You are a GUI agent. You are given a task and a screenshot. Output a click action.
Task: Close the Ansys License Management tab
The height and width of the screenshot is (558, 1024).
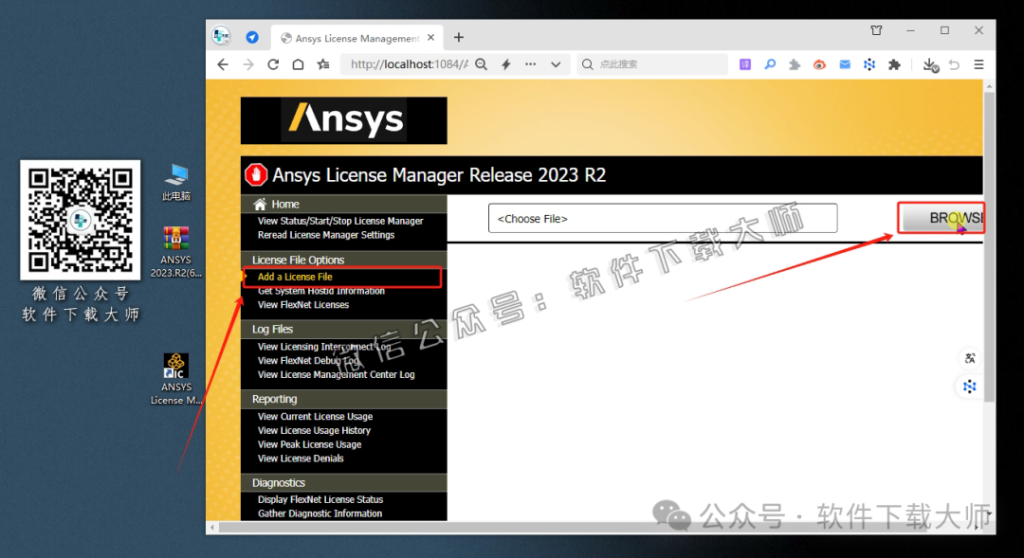point(431,37)
